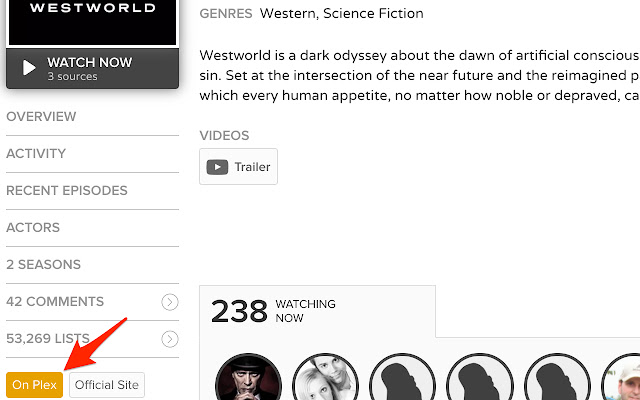Select Actors in the sidebar
The image size is (640, 400).
click(x=33, y=228)
